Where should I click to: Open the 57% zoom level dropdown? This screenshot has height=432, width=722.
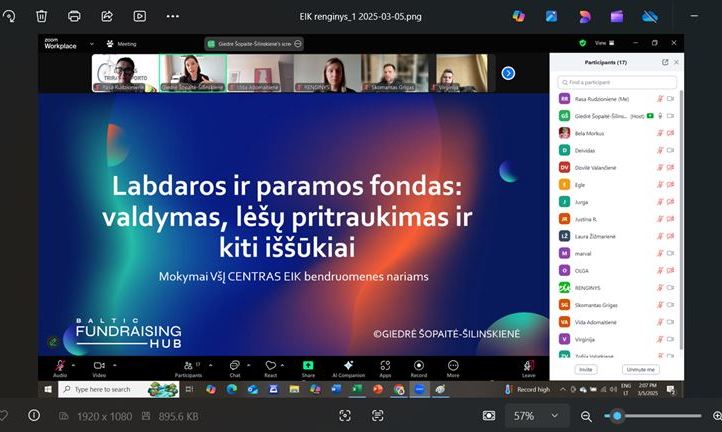(x=537, y=415)
